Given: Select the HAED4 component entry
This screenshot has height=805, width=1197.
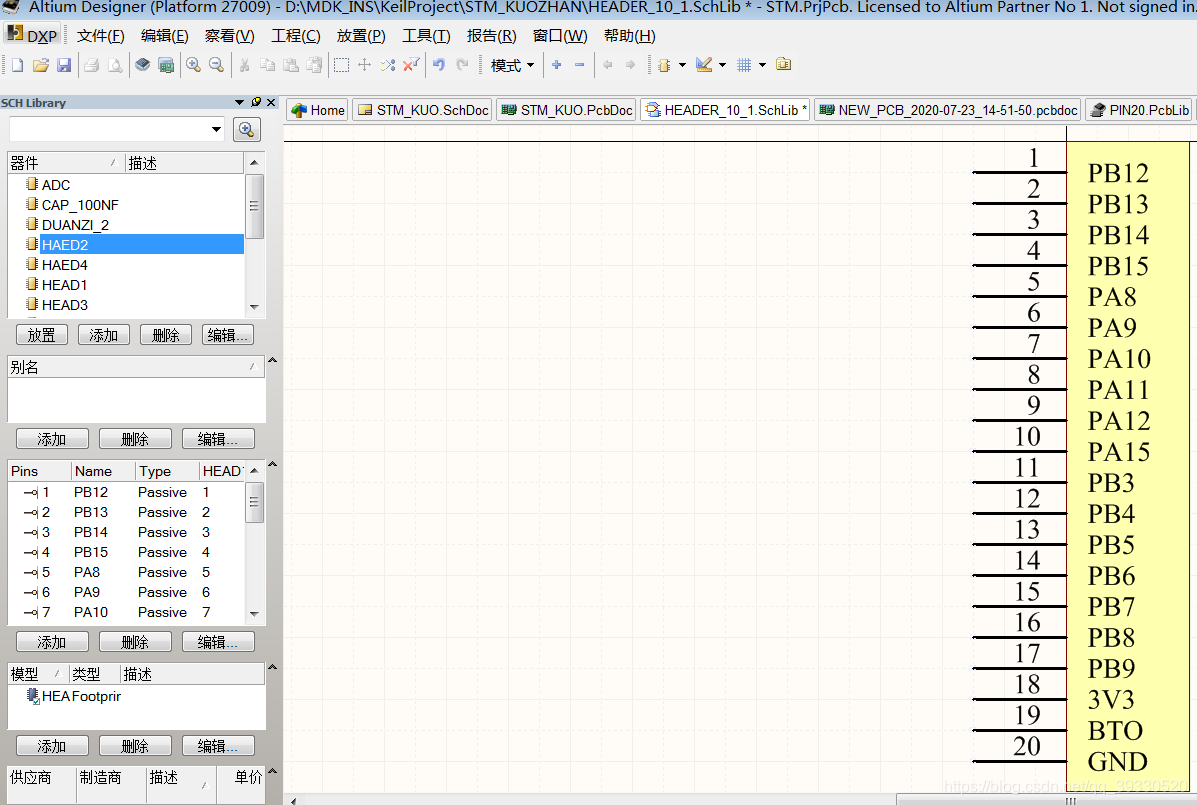Looking at the screenshot, I should tap(65, 264).
